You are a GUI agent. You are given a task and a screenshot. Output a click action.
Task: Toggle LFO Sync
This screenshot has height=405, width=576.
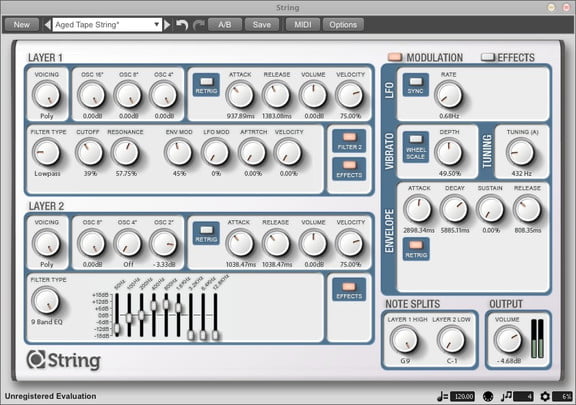coord(415,85)
